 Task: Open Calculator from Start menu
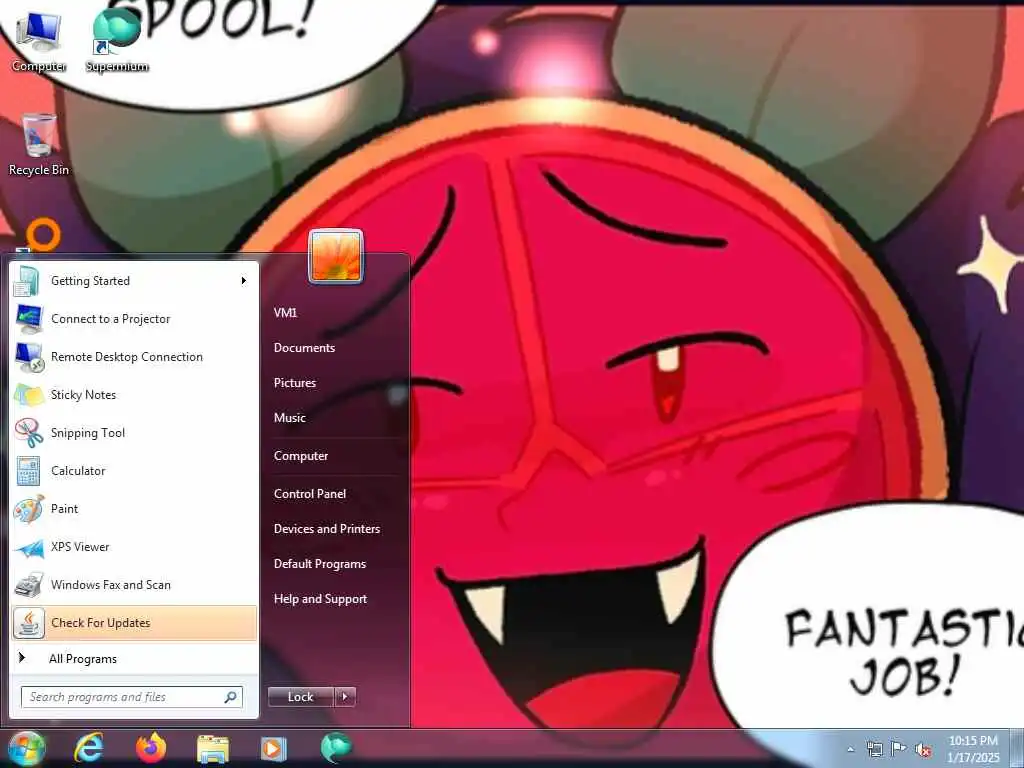(x=134, y=470)
